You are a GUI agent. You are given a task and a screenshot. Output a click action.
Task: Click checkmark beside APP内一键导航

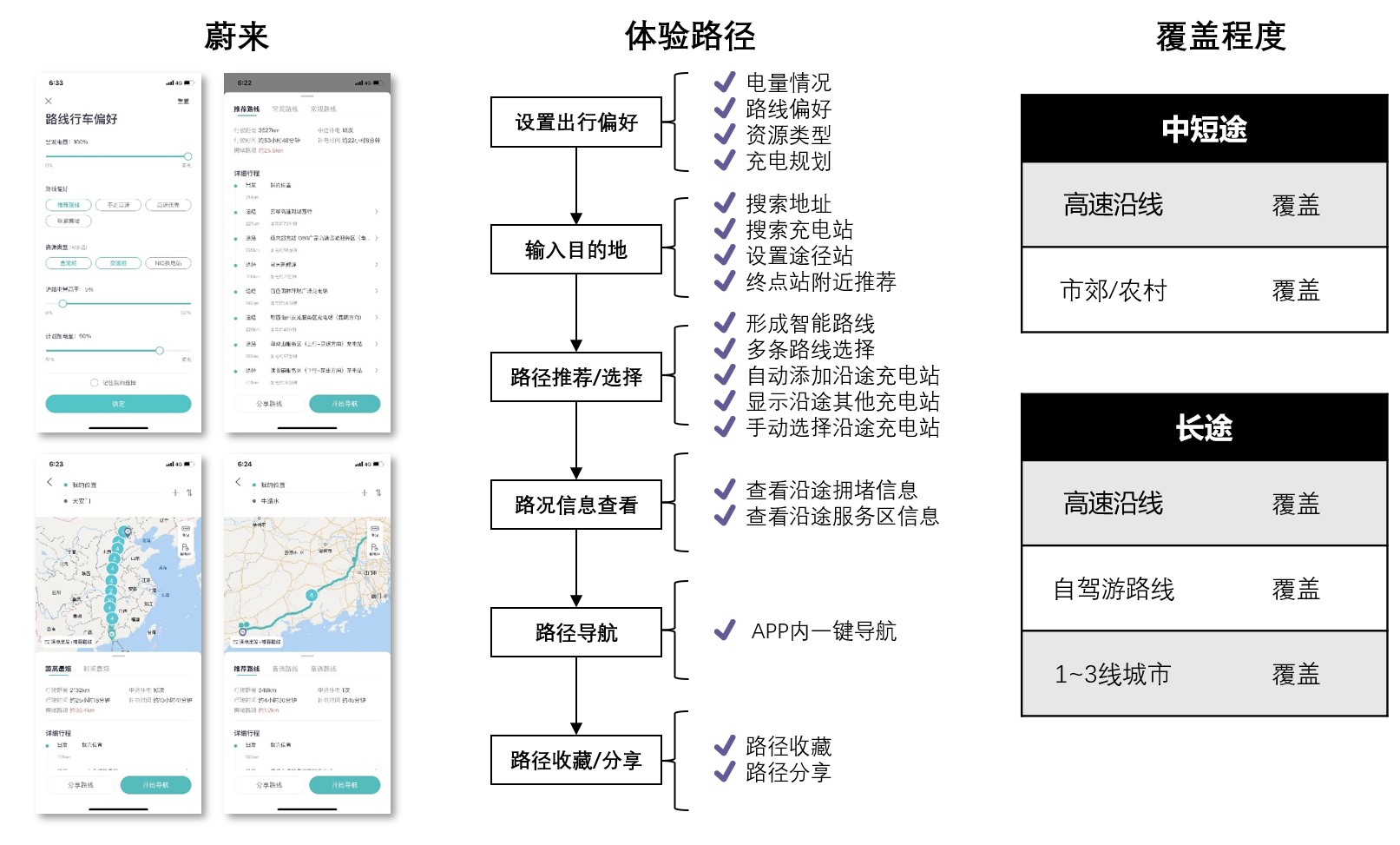(725, 630)
